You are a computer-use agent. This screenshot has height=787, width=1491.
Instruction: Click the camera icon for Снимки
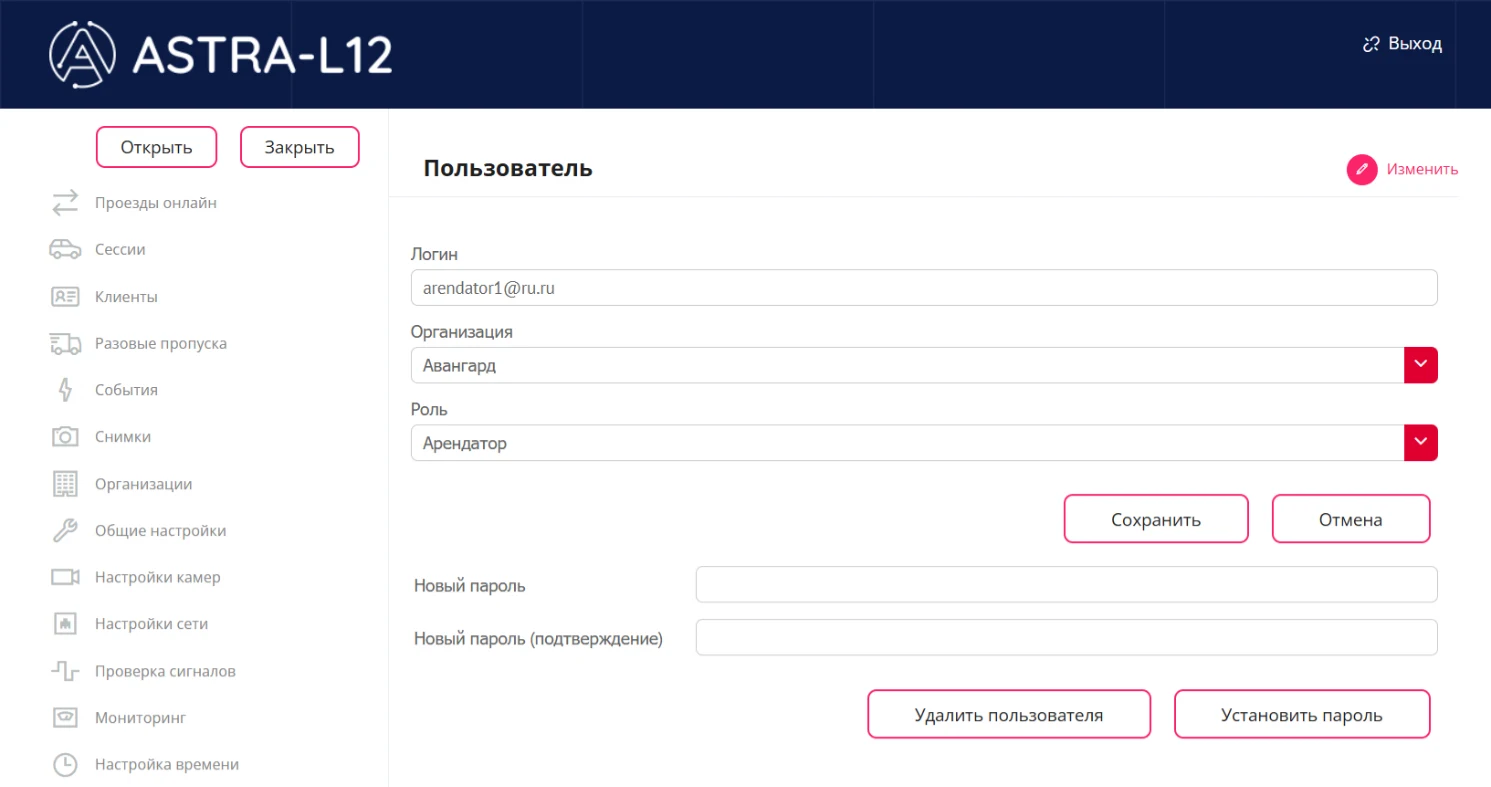pyautogui.click(x=65, y=437)
